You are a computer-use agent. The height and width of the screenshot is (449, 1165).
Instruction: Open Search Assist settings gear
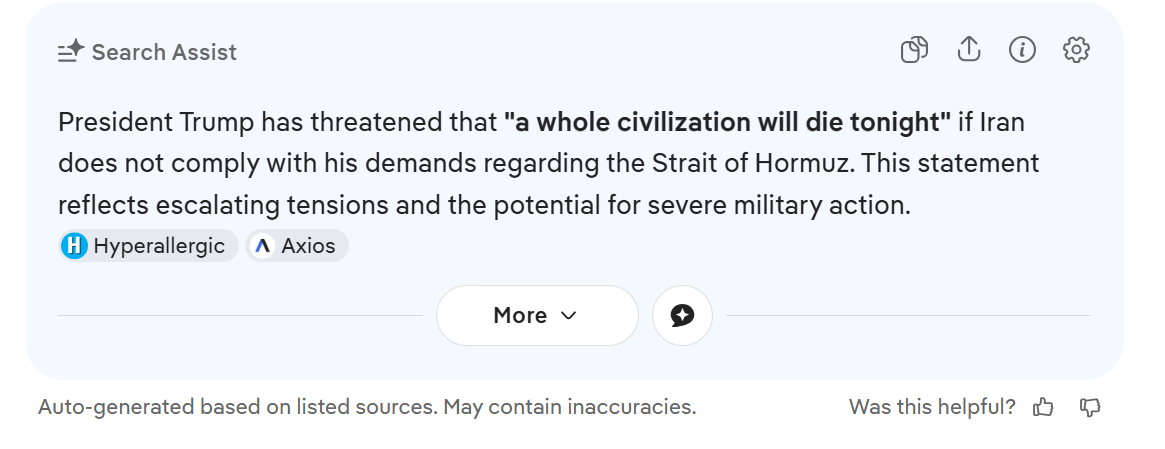(1076, 50)
